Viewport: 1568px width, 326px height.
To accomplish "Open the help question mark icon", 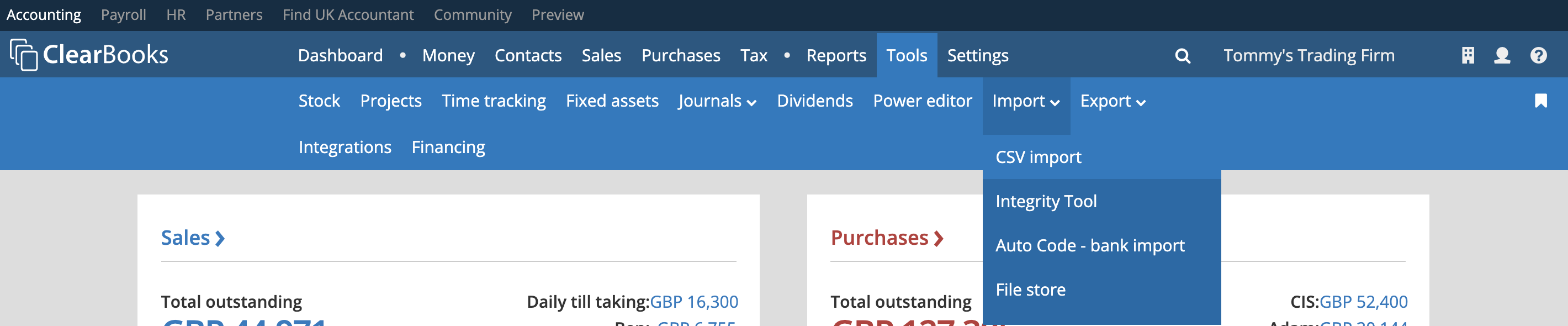I will click(x=1538, y=55).
